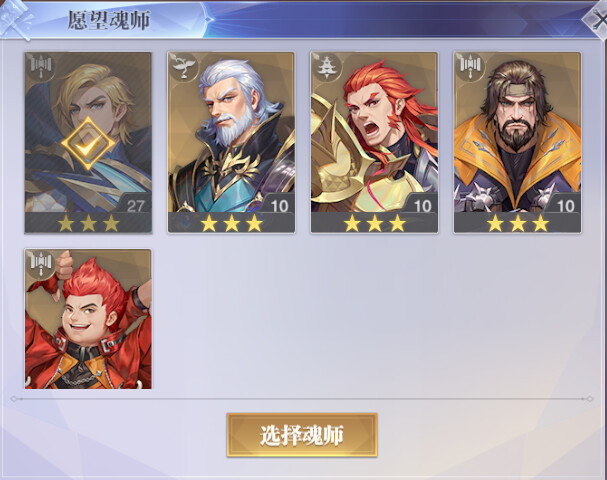Select the shouting red-haired armored warrior card

tap(374, 142)
